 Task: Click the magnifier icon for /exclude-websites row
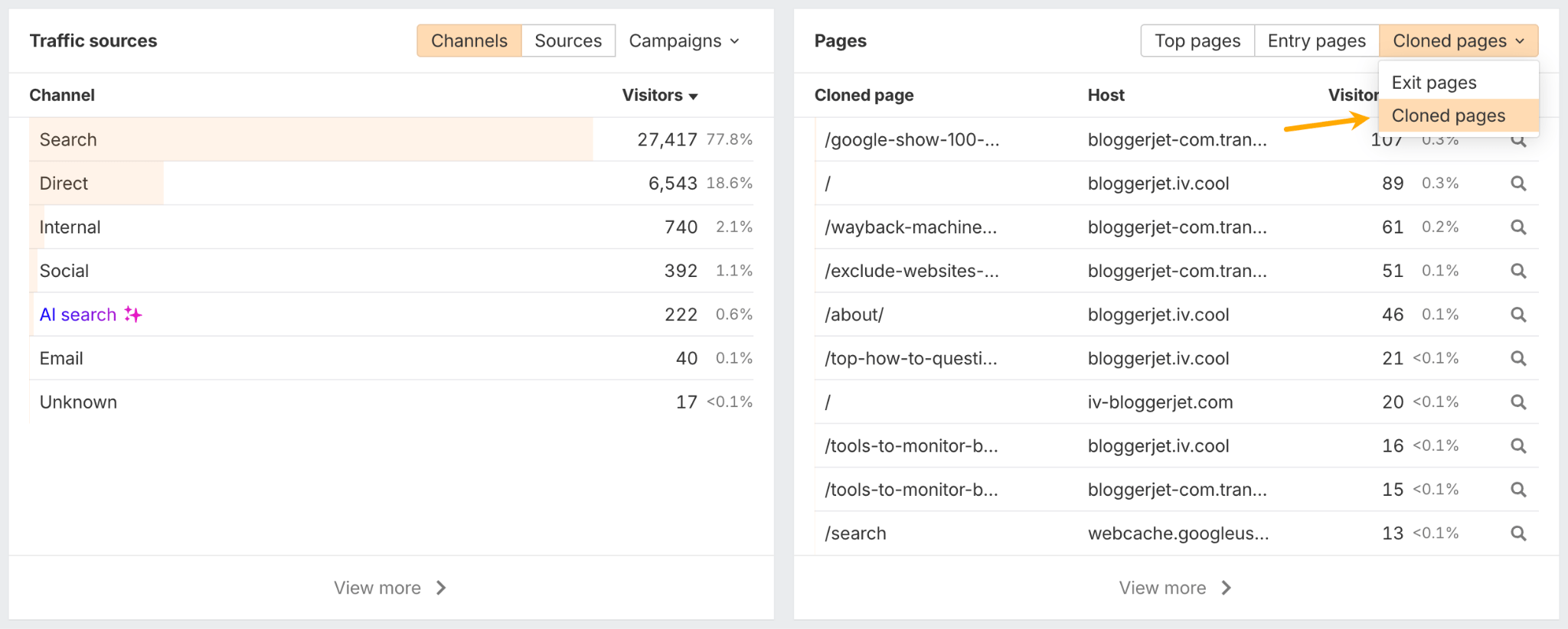(1518, 271)
